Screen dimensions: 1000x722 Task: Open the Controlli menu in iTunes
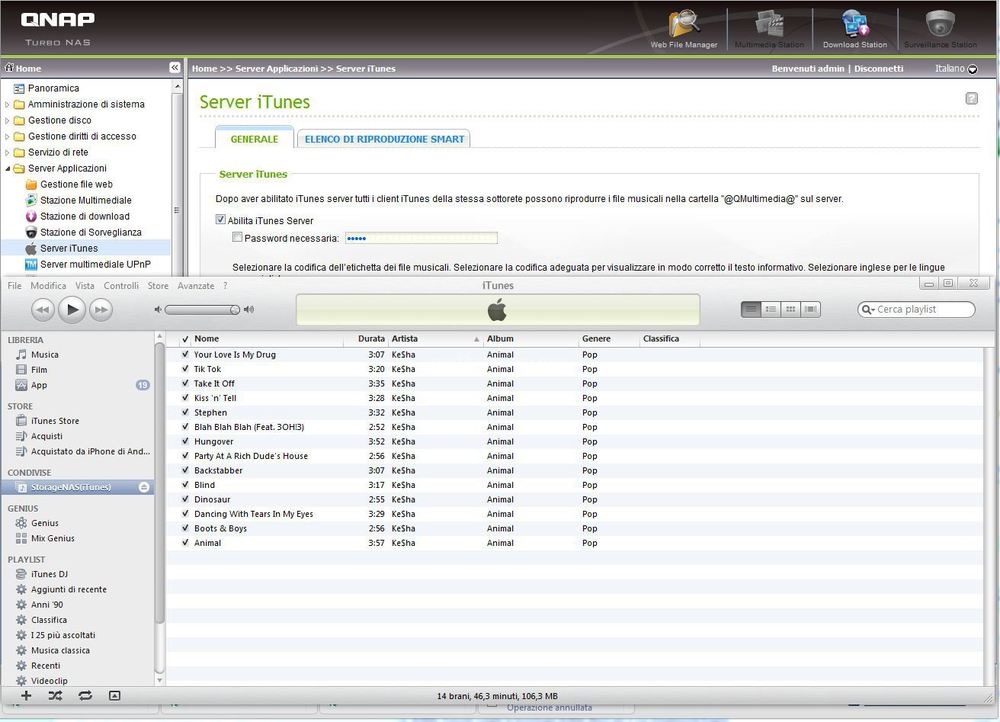click(121, 286)
